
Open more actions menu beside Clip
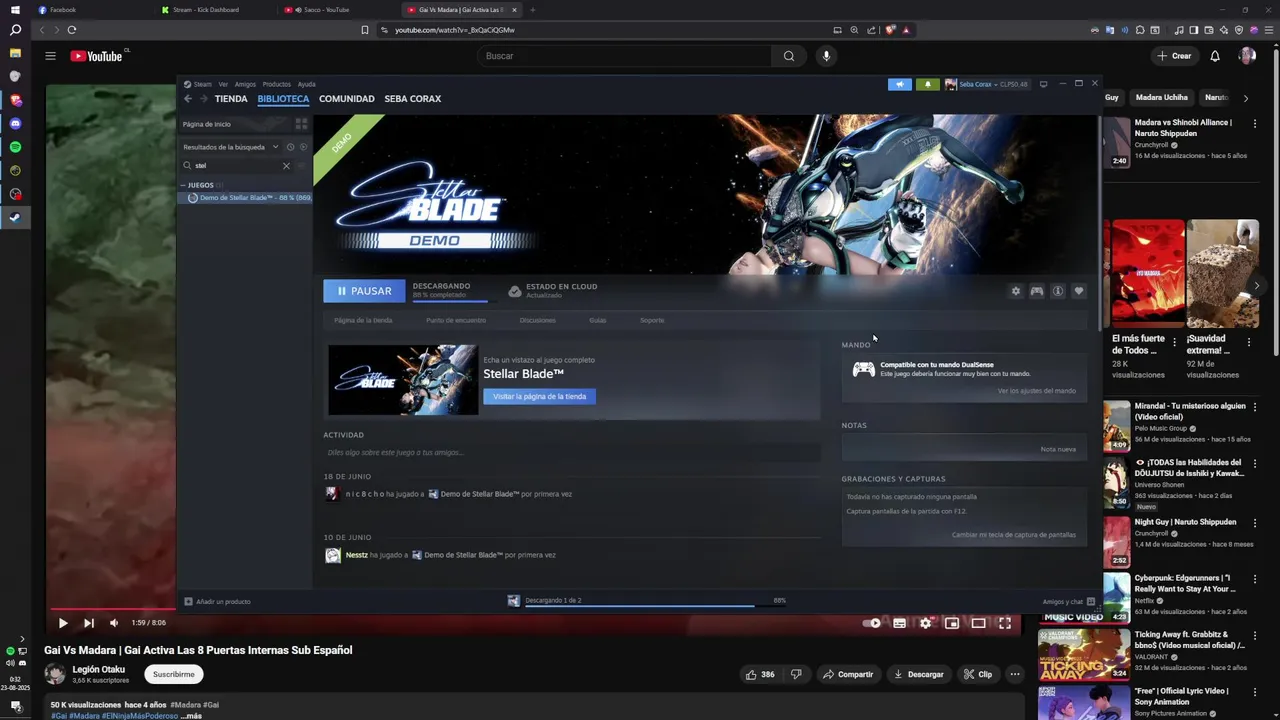coord(1015,674)
